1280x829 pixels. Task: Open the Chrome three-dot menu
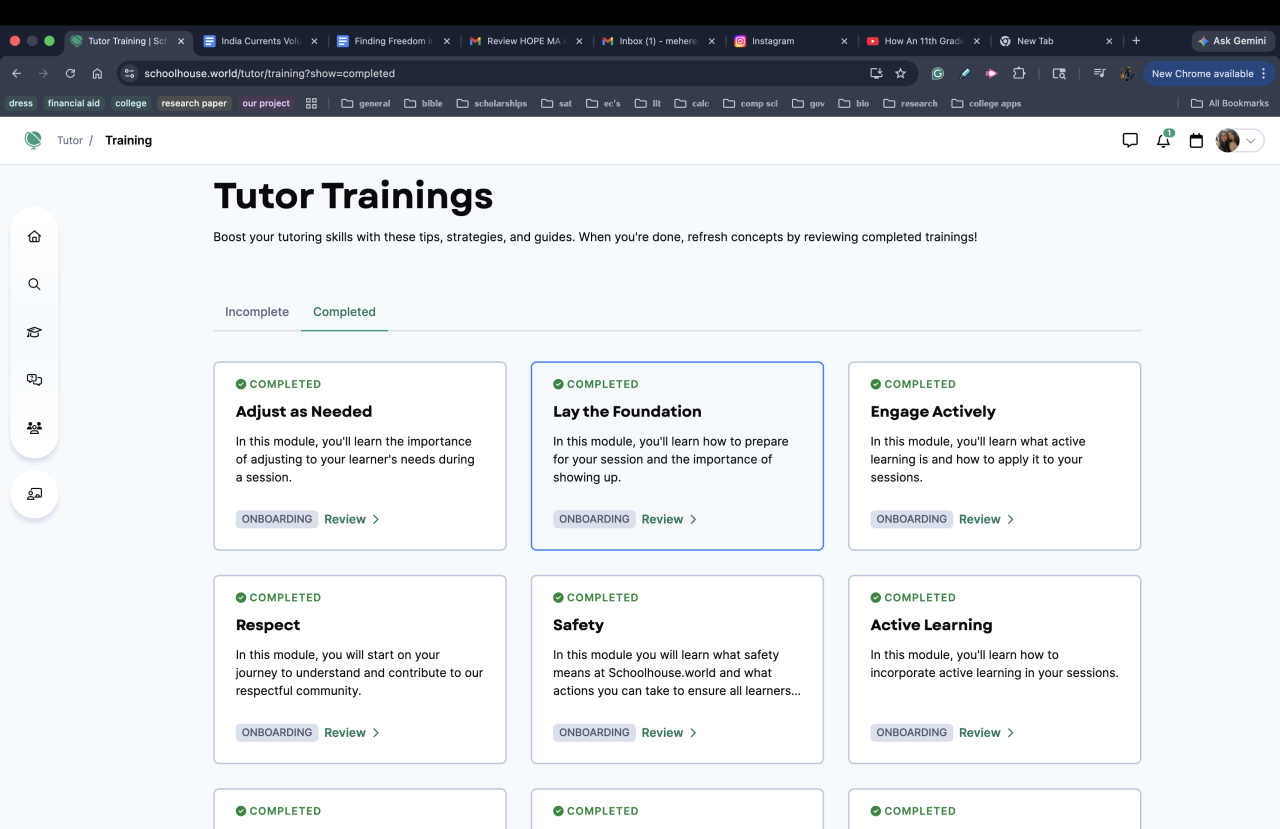click(1264, 73)
